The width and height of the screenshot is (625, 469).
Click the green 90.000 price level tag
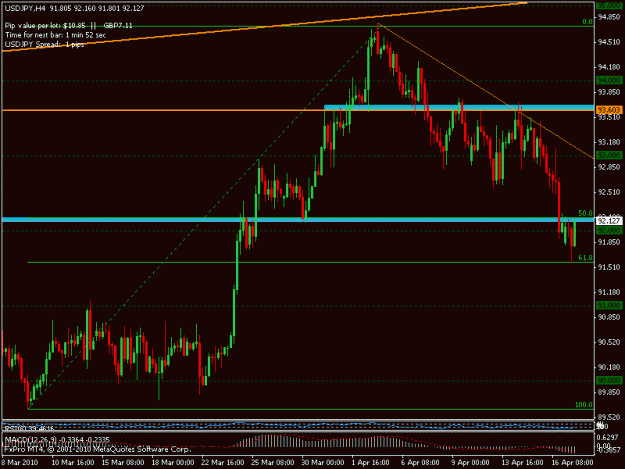[x=609, y=381]
